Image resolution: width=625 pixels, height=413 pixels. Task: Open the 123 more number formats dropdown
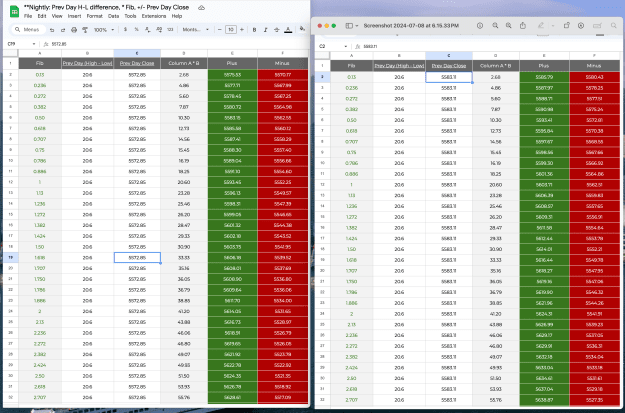click(x=170, y=30)
